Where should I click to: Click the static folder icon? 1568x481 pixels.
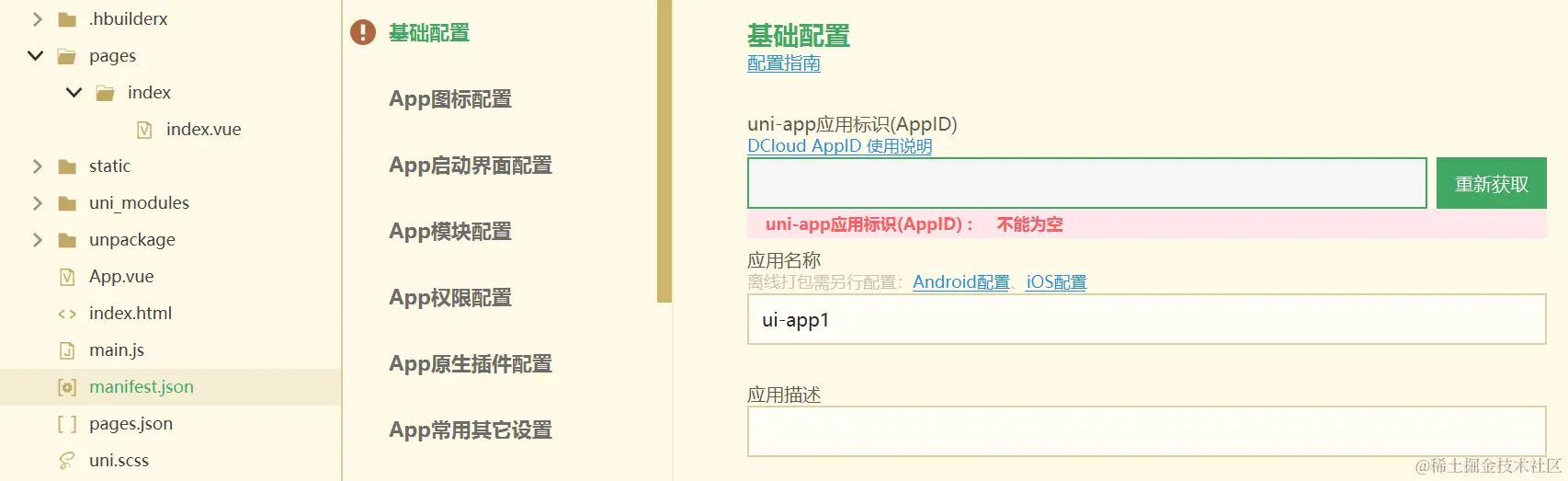[x=67, y=166]
